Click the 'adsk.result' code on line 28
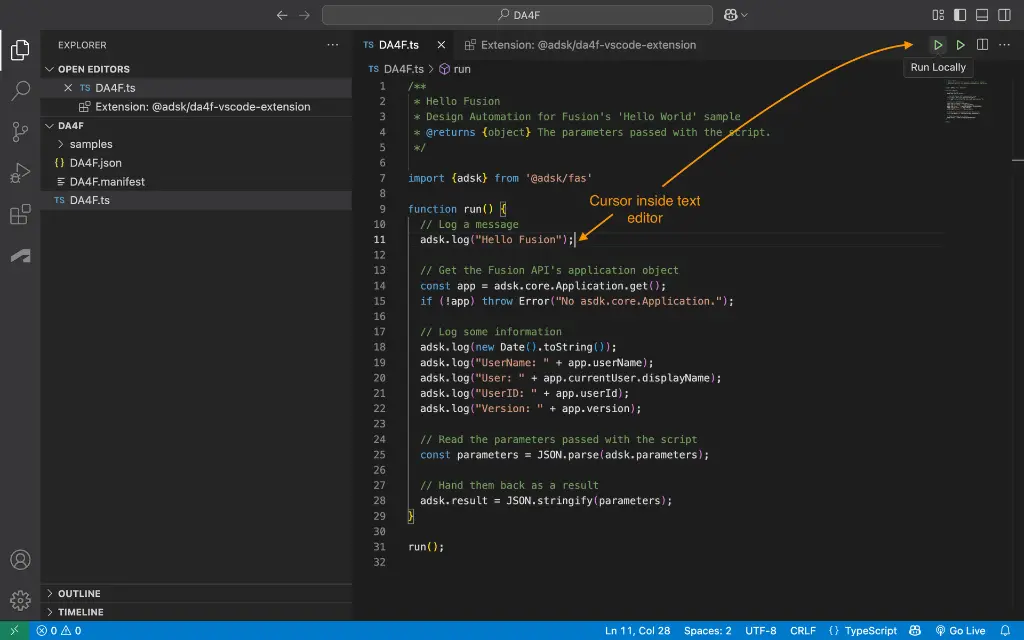The width and height of the screenshot is (1024, 640). point(454,501)
